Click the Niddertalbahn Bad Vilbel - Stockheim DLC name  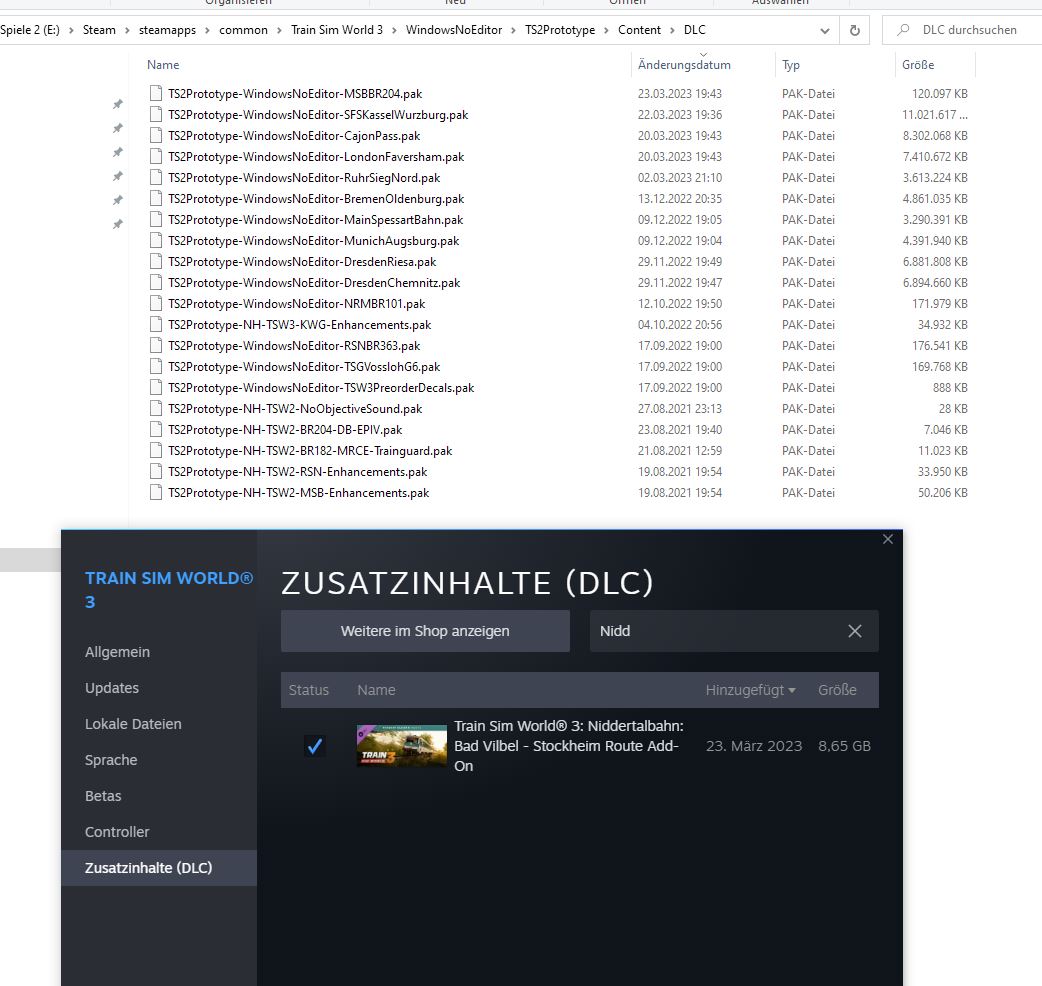point(569,746)
